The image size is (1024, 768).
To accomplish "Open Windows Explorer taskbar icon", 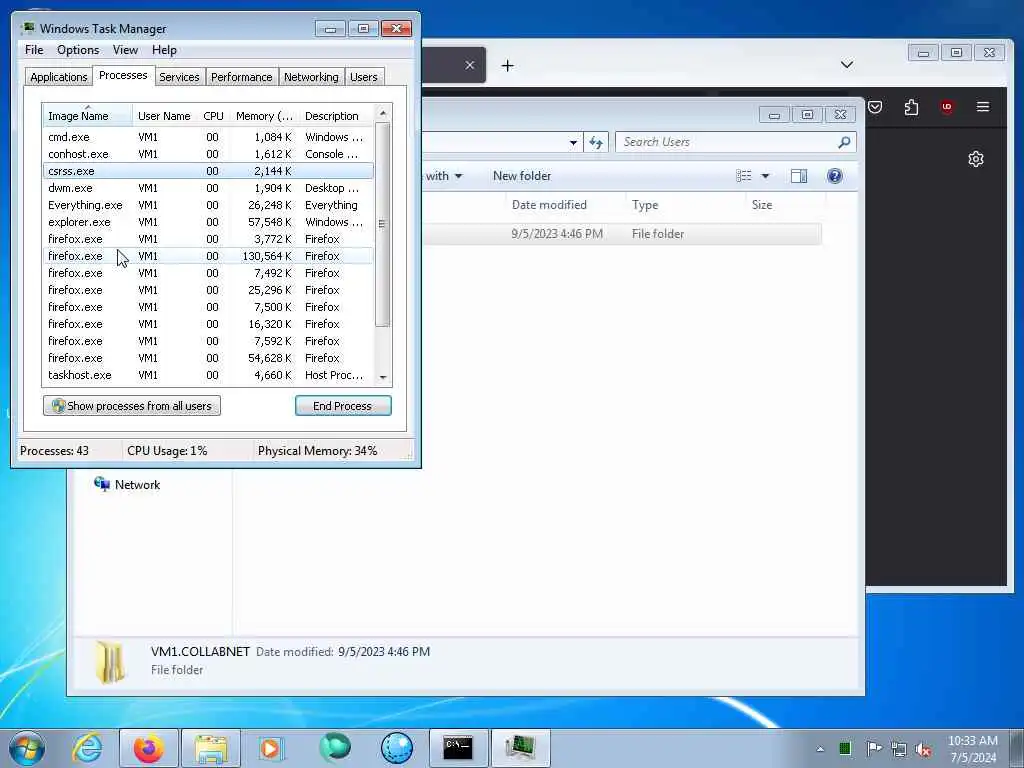I will click(x=210, y=748).
